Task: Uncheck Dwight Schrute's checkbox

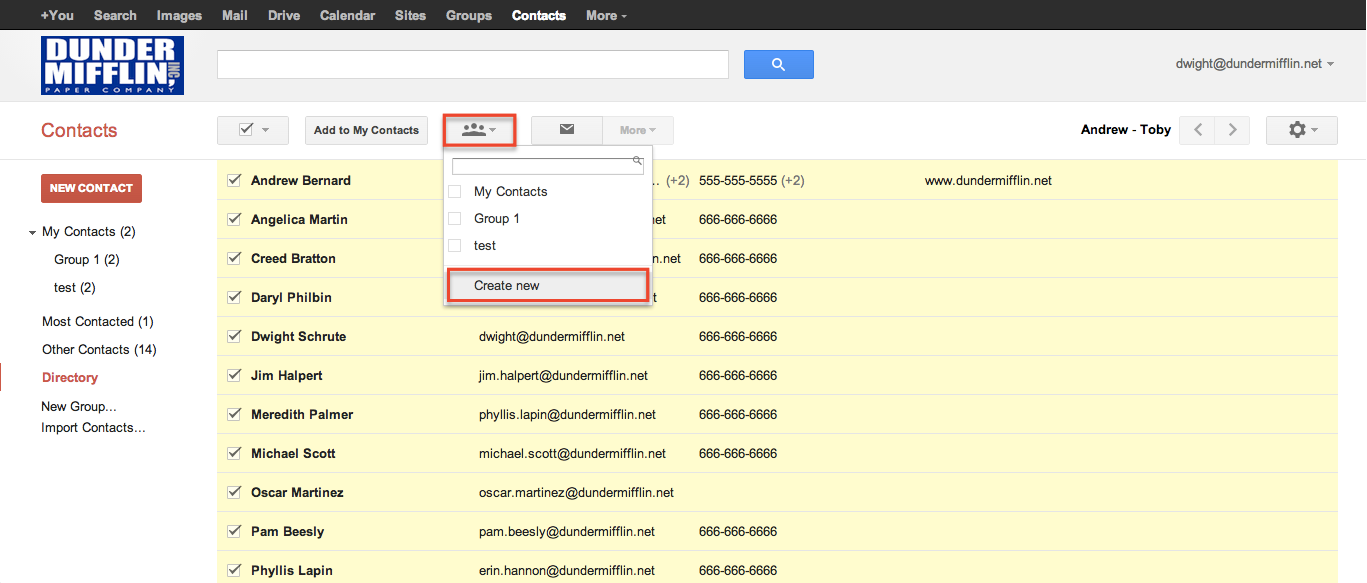Action: coord(234,336)
